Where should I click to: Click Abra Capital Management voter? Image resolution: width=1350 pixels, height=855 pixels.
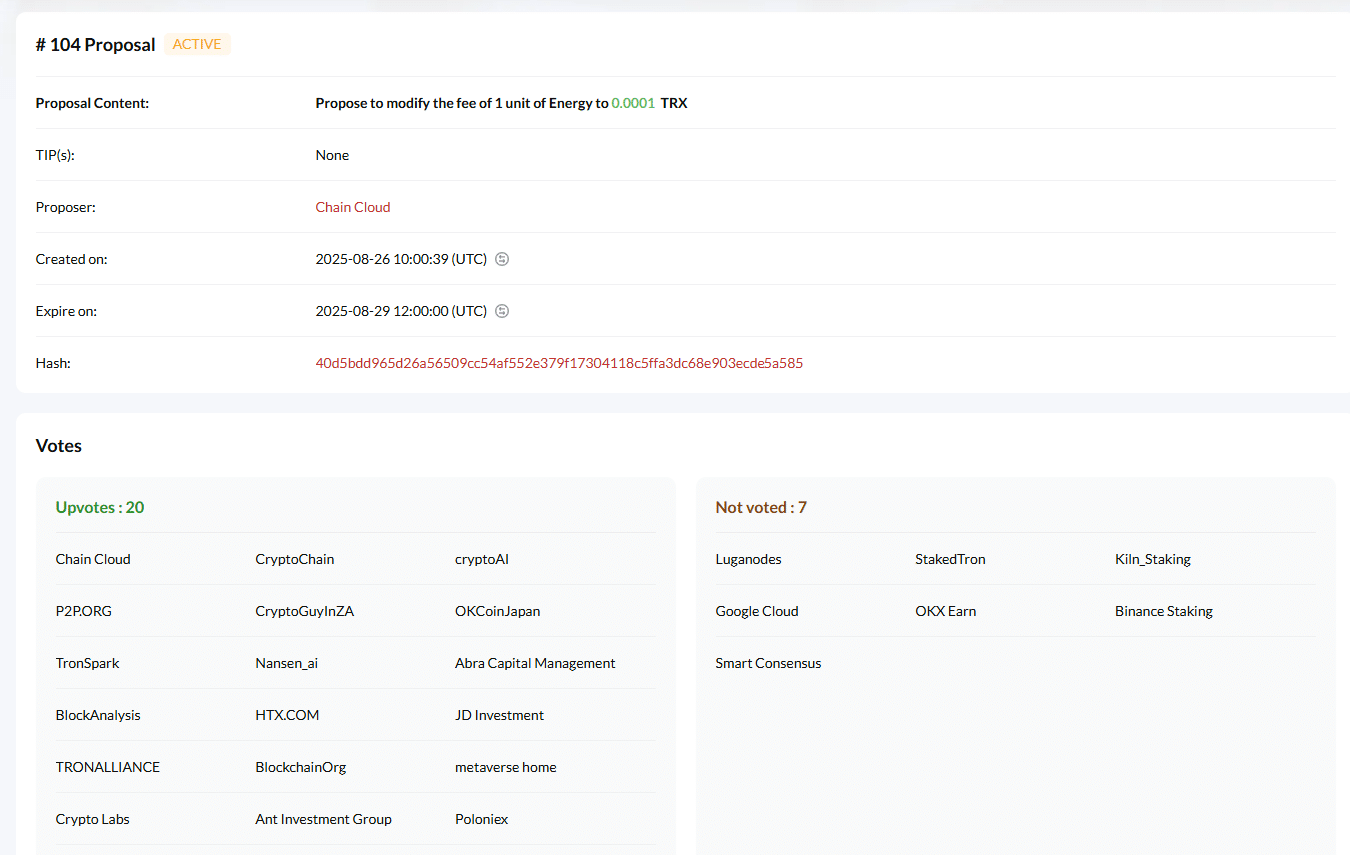[x=535, y=663]
